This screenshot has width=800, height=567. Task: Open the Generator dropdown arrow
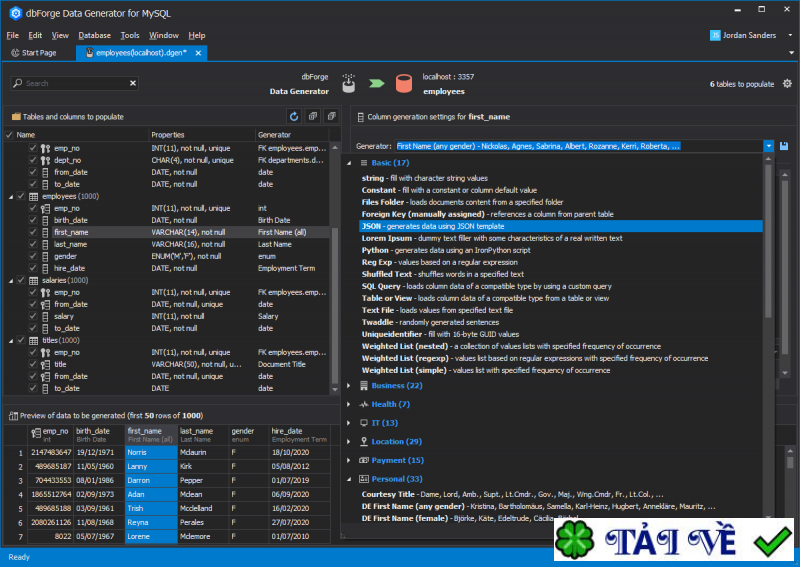tap(768, 146)
